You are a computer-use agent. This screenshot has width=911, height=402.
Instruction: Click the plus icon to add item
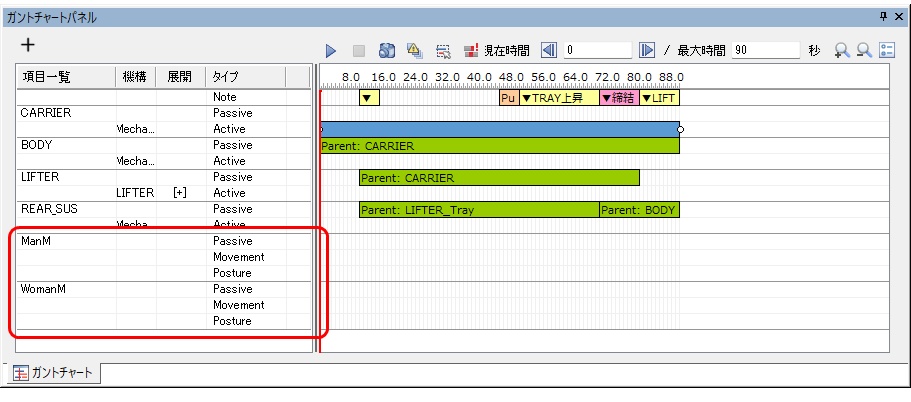pyautogui.click(x=28, y=46)
